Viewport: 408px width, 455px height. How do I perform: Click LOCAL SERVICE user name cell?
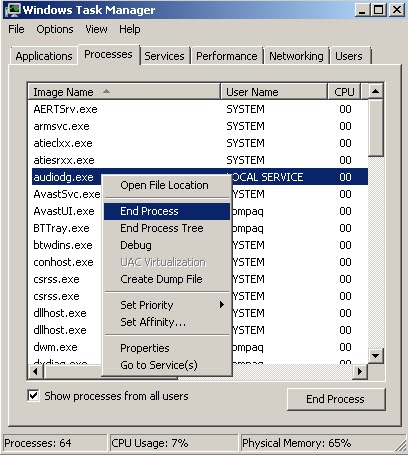pyautogui.click(x=267, y=177)
